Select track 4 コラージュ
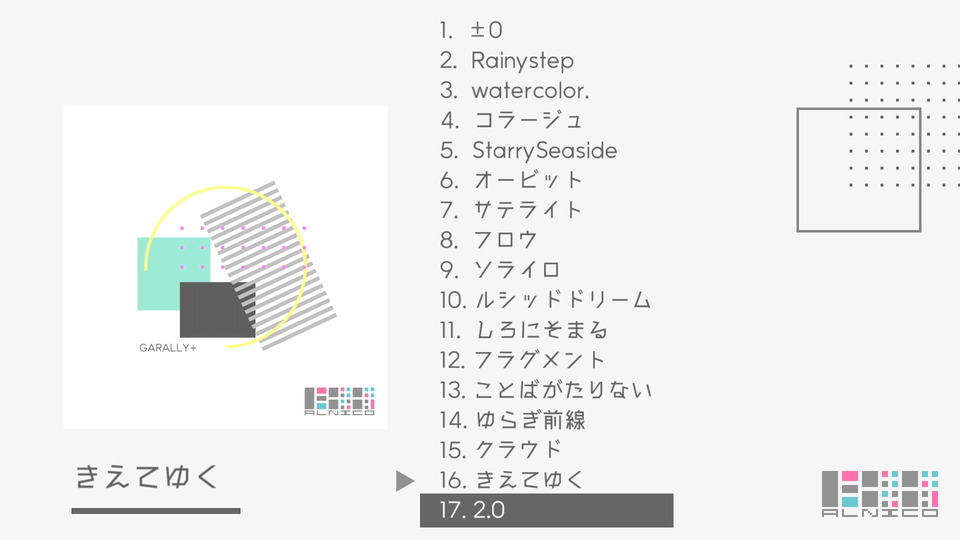 click(x=511, y=120)
